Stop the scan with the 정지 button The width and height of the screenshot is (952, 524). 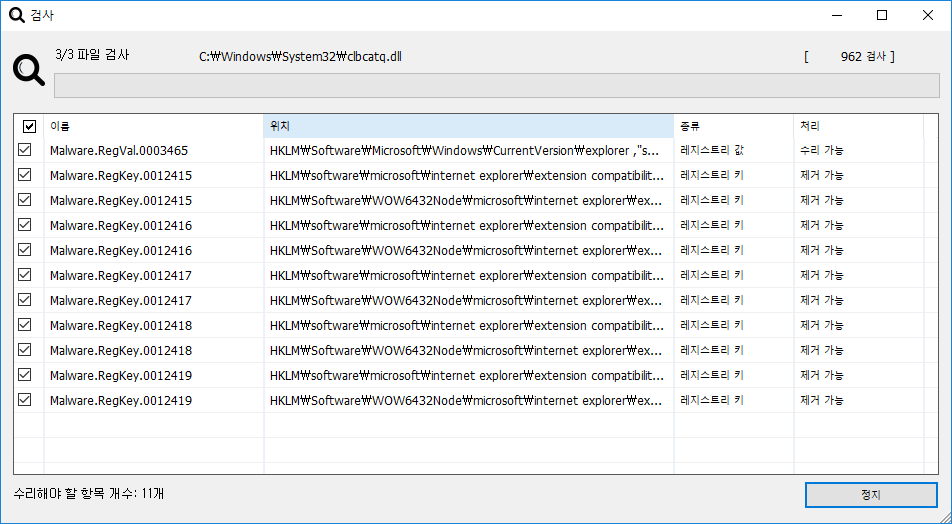pos(871,495)
